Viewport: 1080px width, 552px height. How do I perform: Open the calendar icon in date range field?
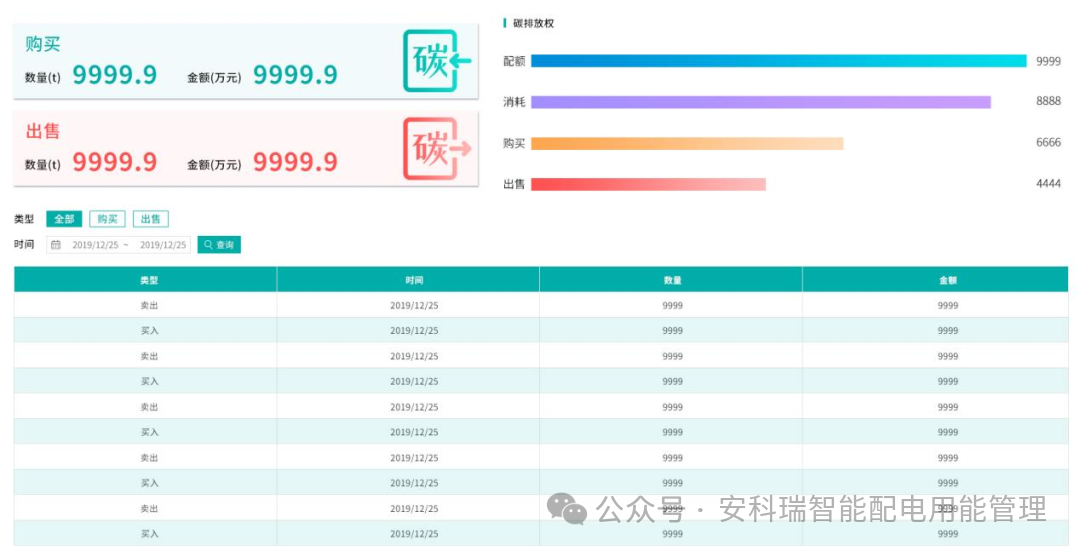(56, 245)
